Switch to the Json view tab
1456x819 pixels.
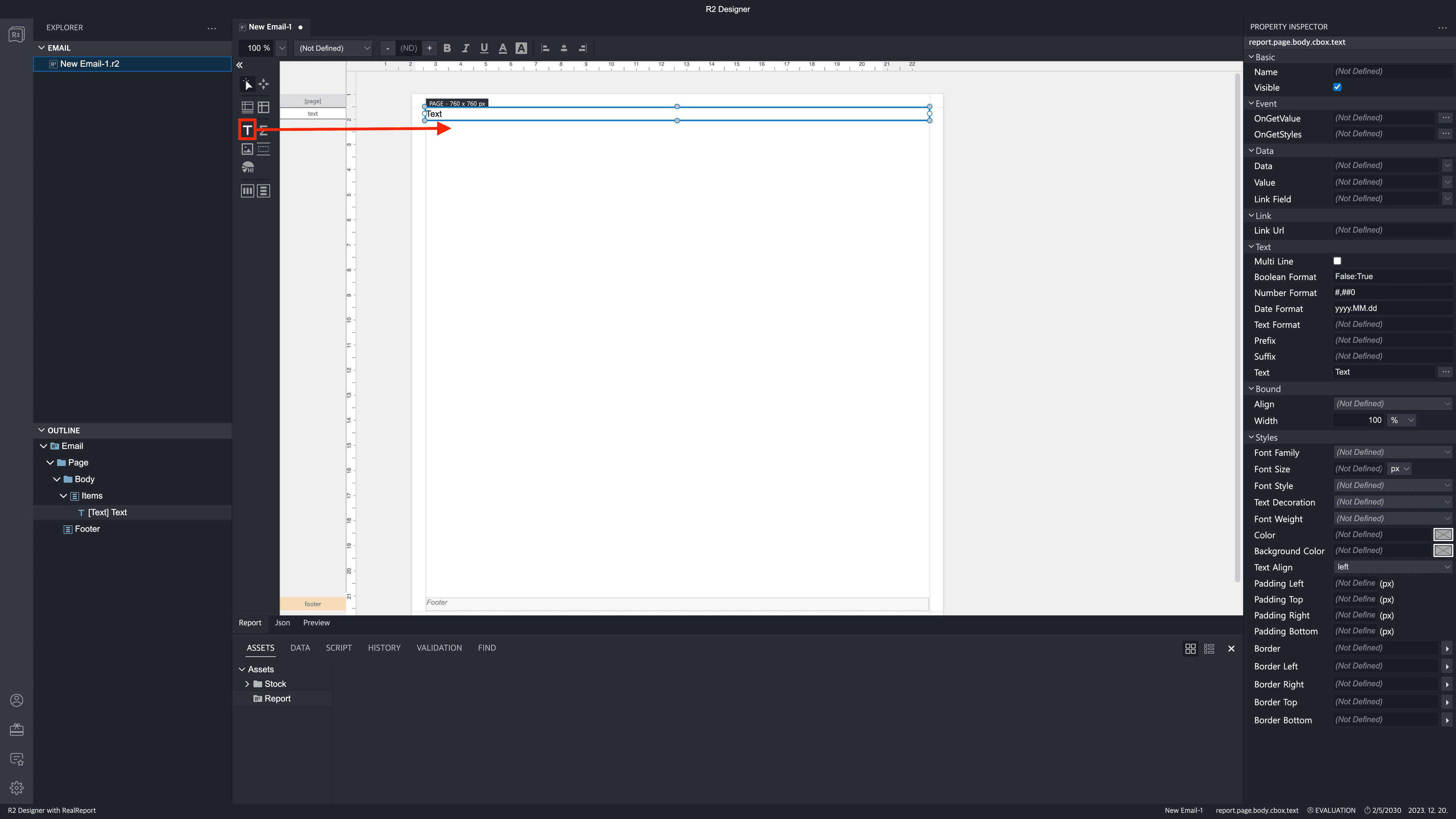click(x=282, y=622)
